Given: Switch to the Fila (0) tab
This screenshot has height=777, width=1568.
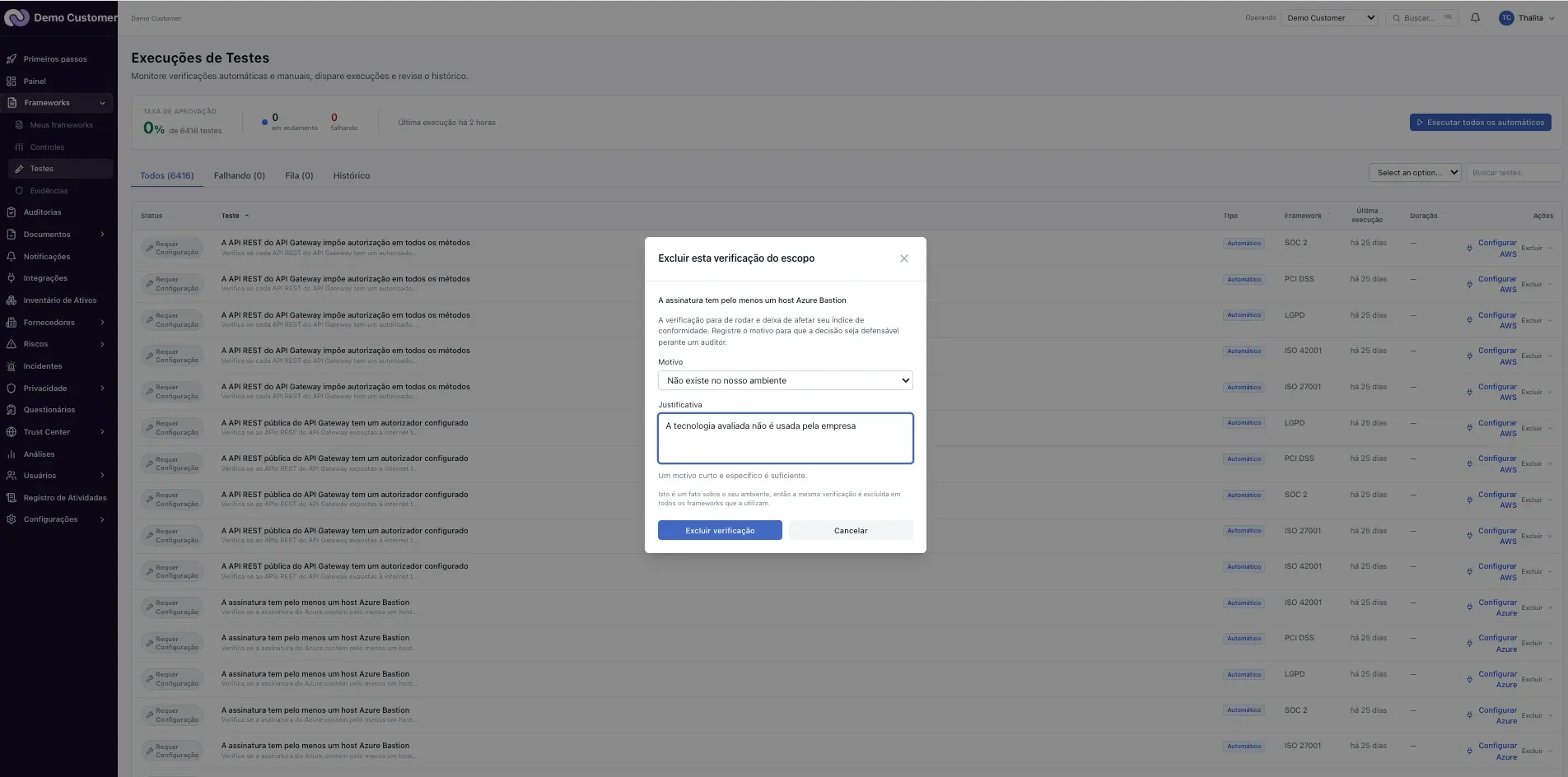Looking at the screenshot, I should 299,175.
